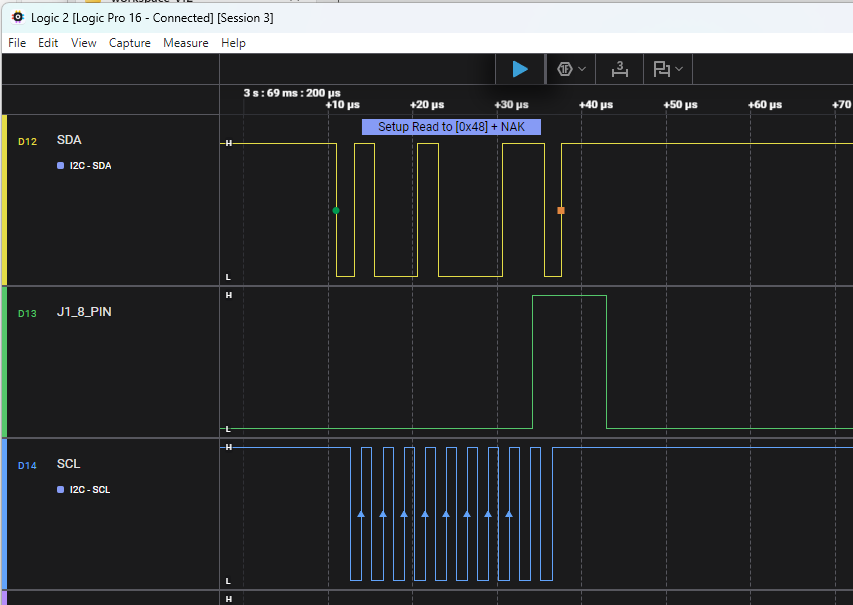
Task: Open the Edit menu
Action: tap(48, 43)
